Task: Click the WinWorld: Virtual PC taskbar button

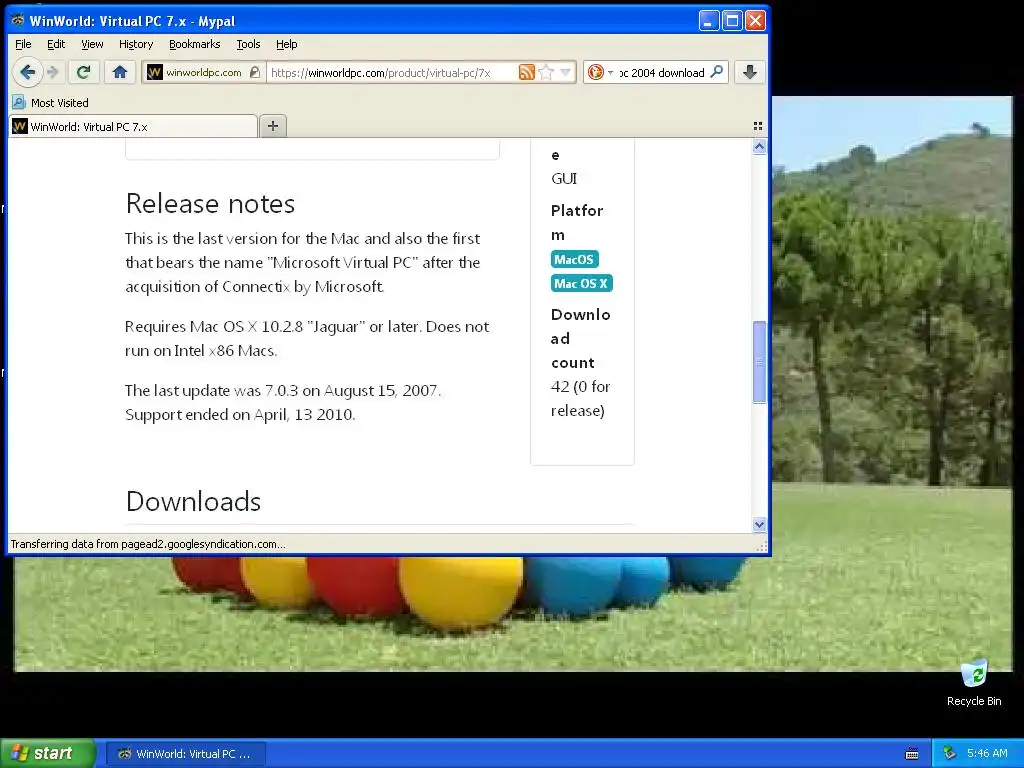Action: click(x=185, y=754)
